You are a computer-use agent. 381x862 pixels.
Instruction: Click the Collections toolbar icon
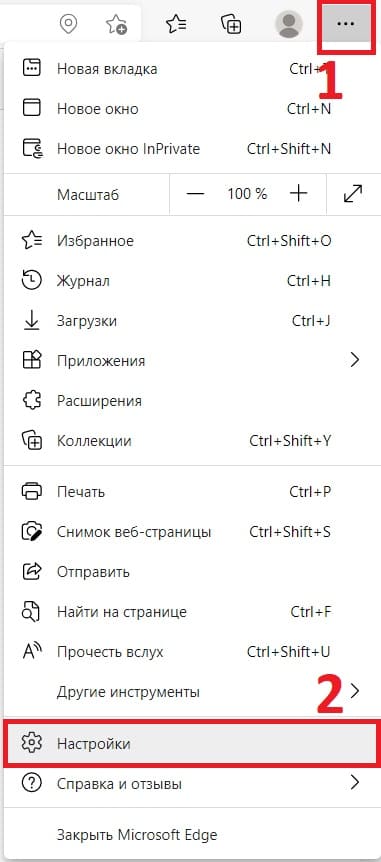231,24
